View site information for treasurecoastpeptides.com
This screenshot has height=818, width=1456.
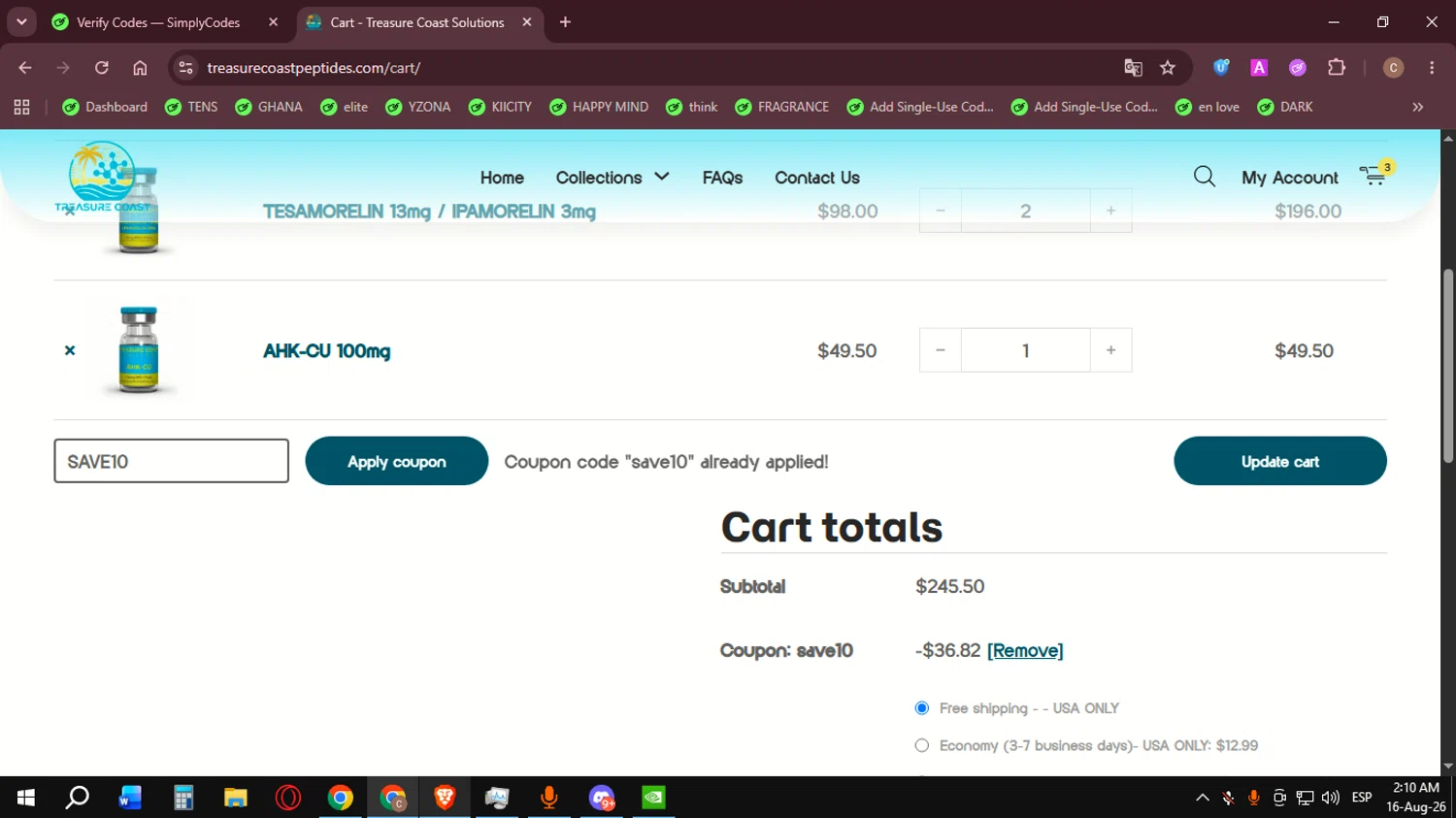(x=186, y=68)
